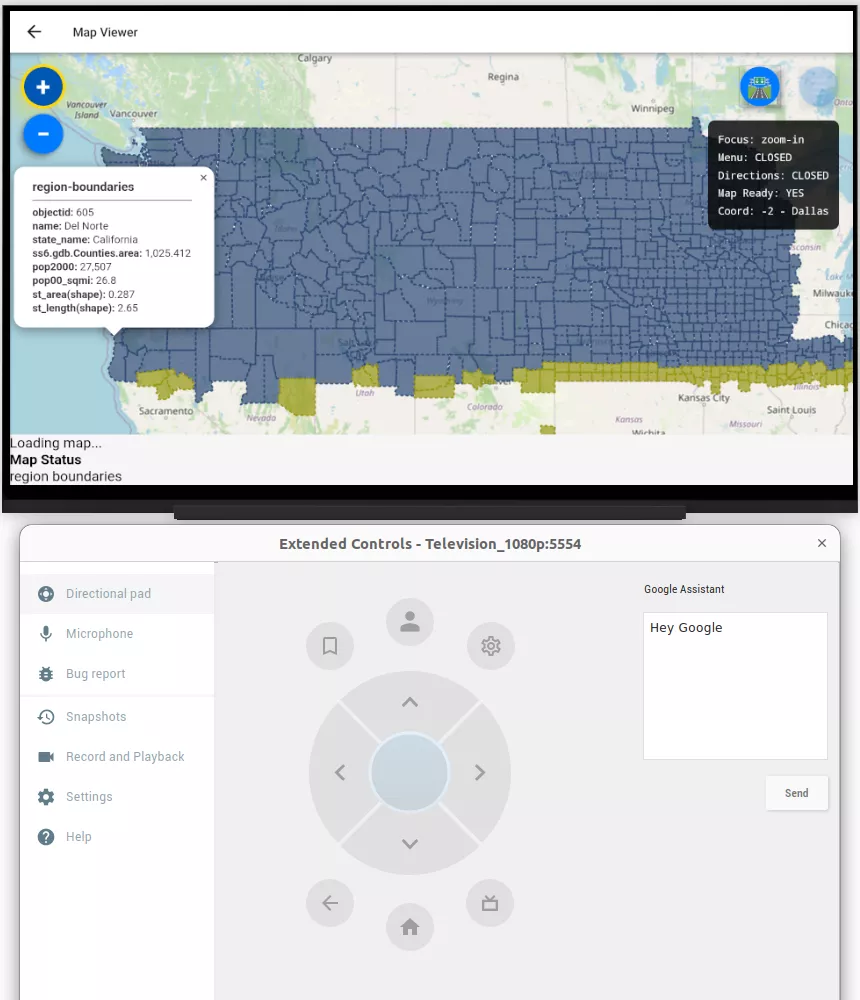Select Snapshots in Extended Controls sidebar

[96, 717]
